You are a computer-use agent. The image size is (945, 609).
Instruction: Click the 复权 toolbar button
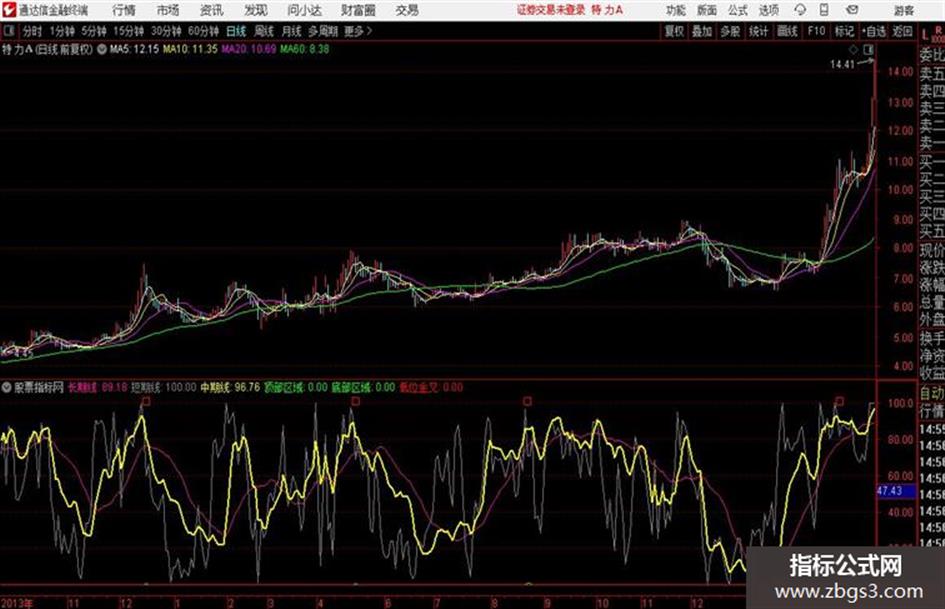point(674,31)
